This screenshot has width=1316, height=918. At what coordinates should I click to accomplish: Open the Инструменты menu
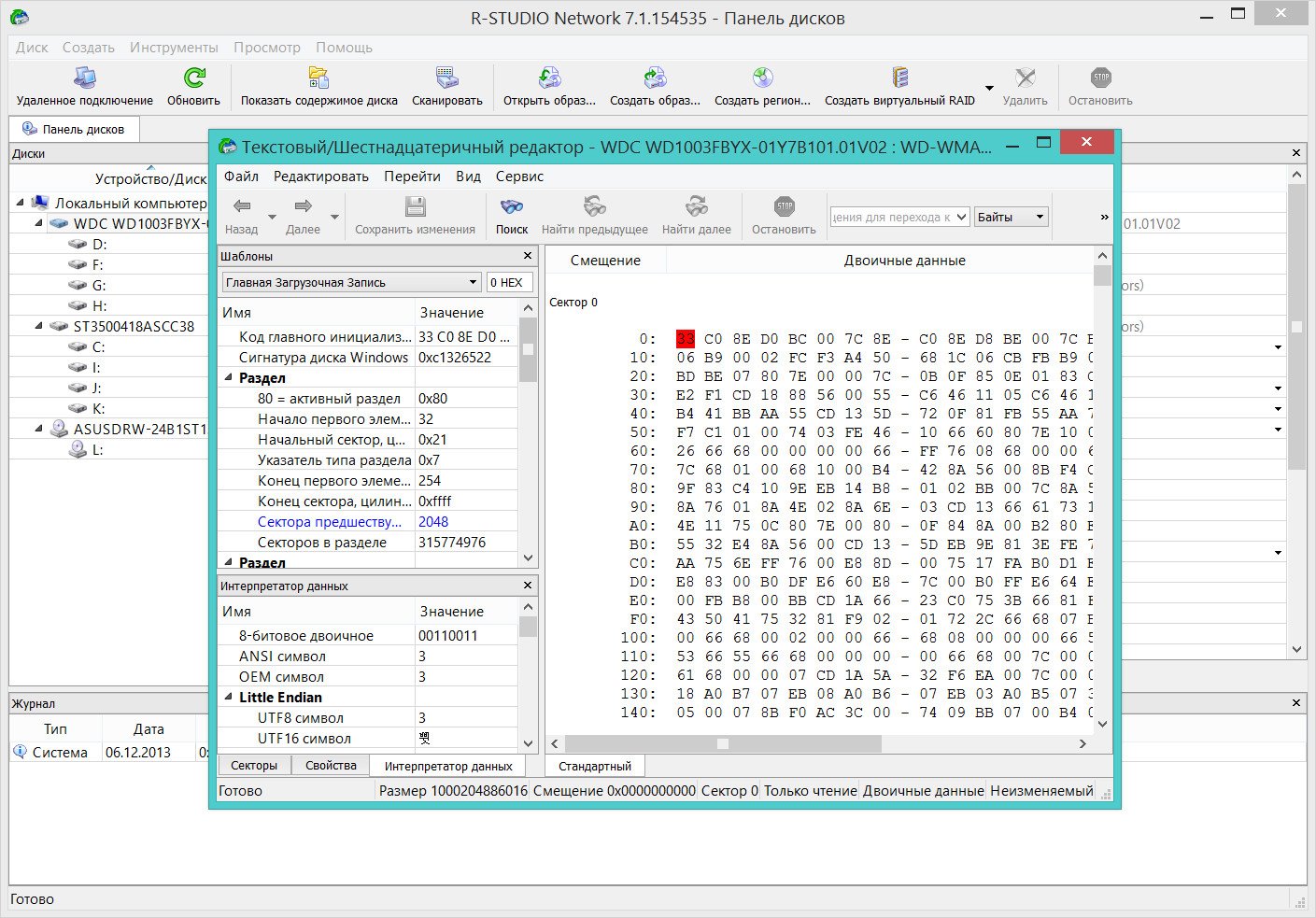174,47
